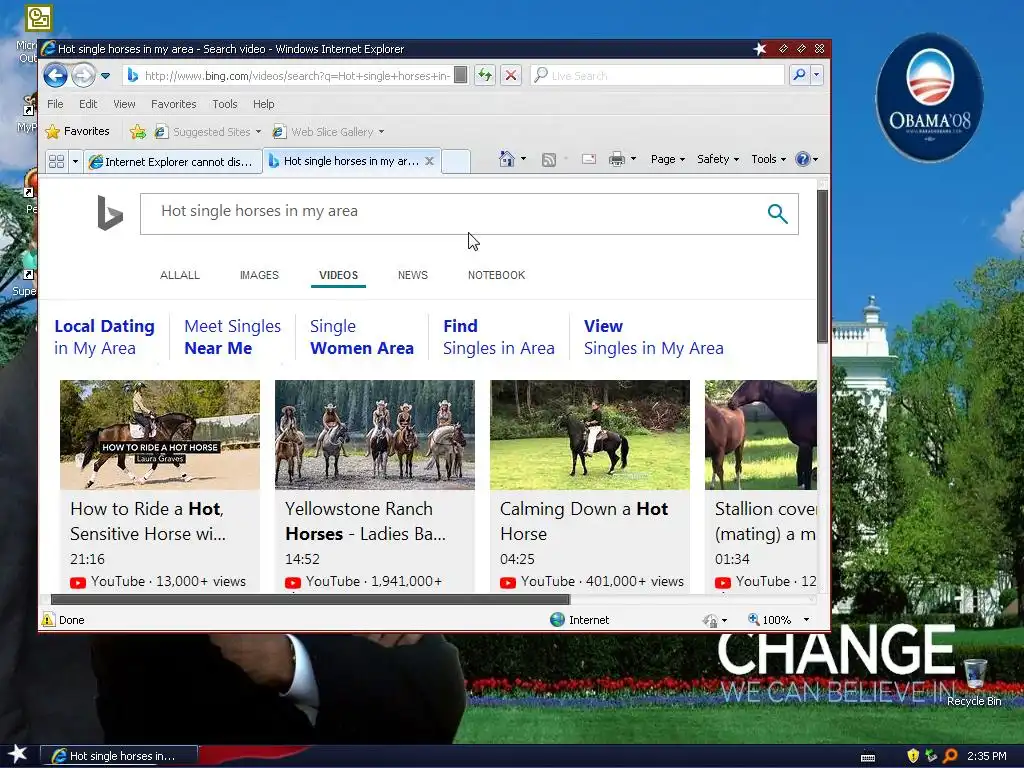Image resolution: width=1024 pixels, height=768 pixels.
Task: Open the Stallion video thumbnail
Action: tap(761, 435)
